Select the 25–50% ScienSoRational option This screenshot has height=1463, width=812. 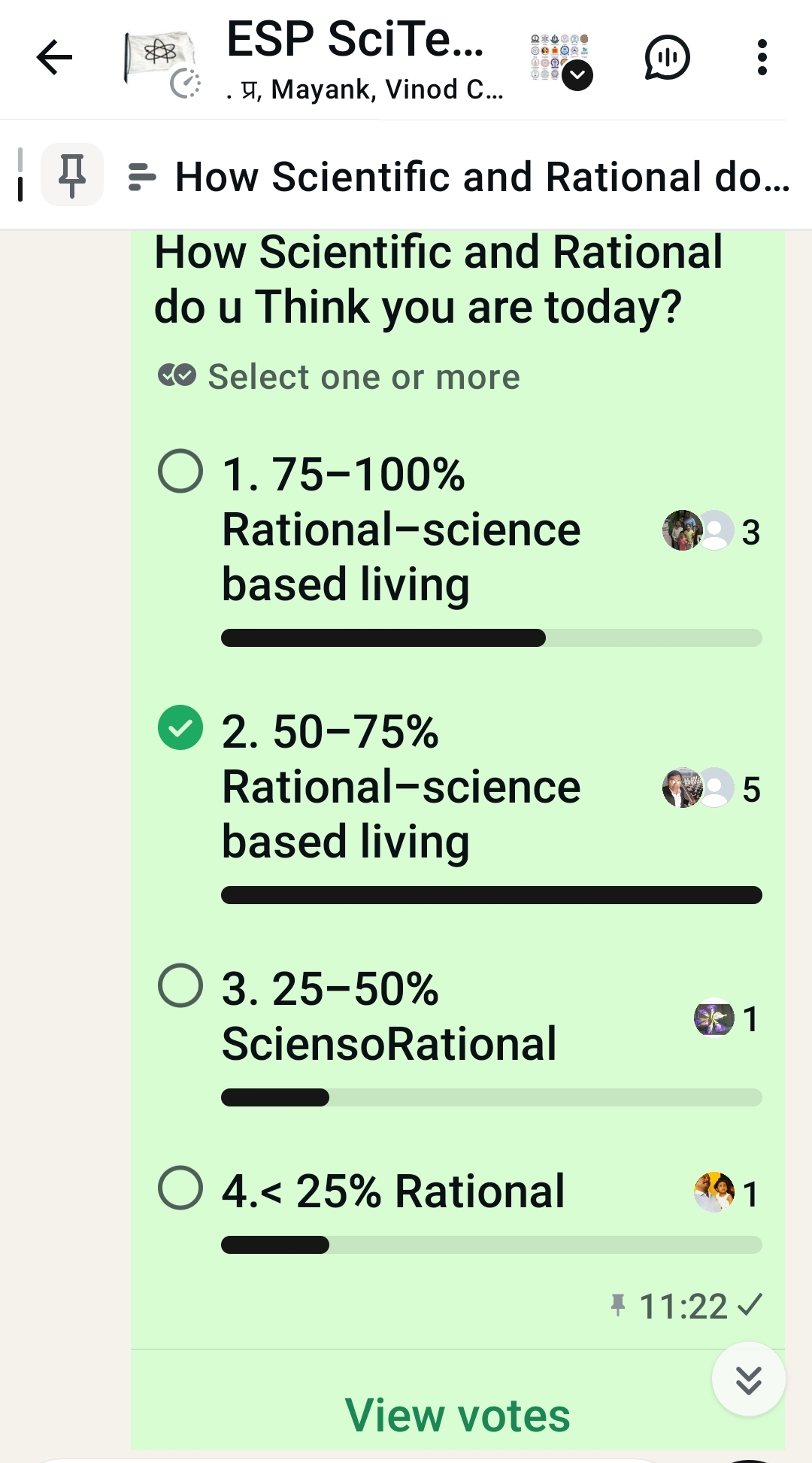(180, 985)
